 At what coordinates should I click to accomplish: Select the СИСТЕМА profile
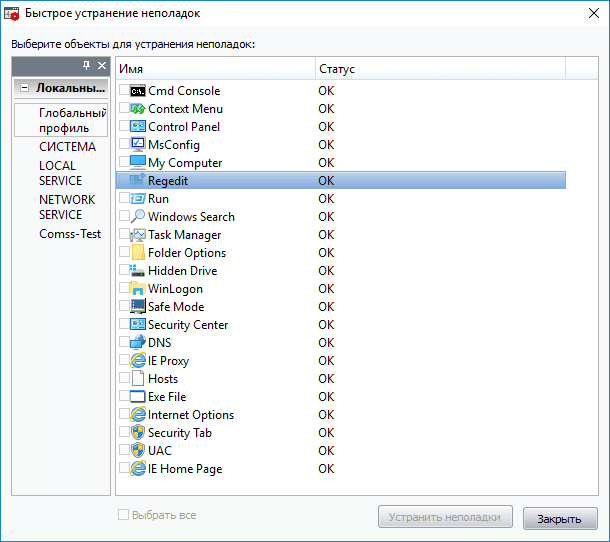coord(67,147)
